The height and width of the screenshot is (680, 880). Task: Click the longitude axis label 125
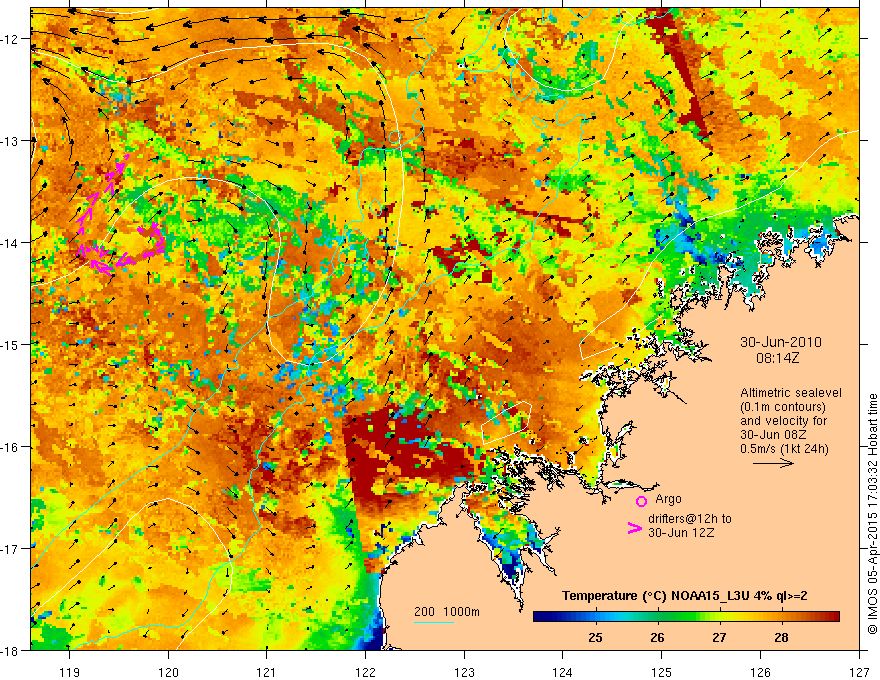(662, 672)
